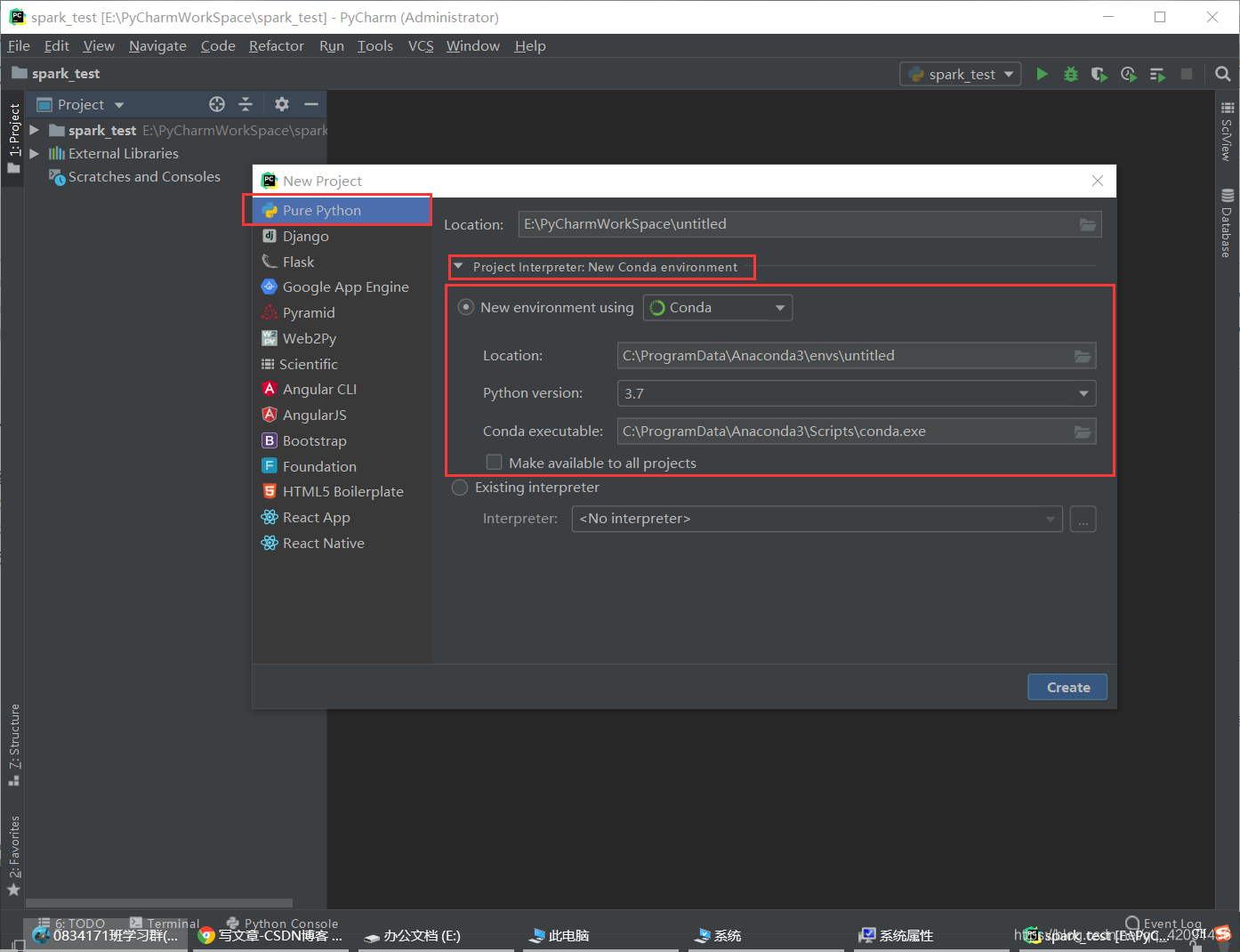Open the Refactor menu
The image size is (1240, 952).
(276, 45)
